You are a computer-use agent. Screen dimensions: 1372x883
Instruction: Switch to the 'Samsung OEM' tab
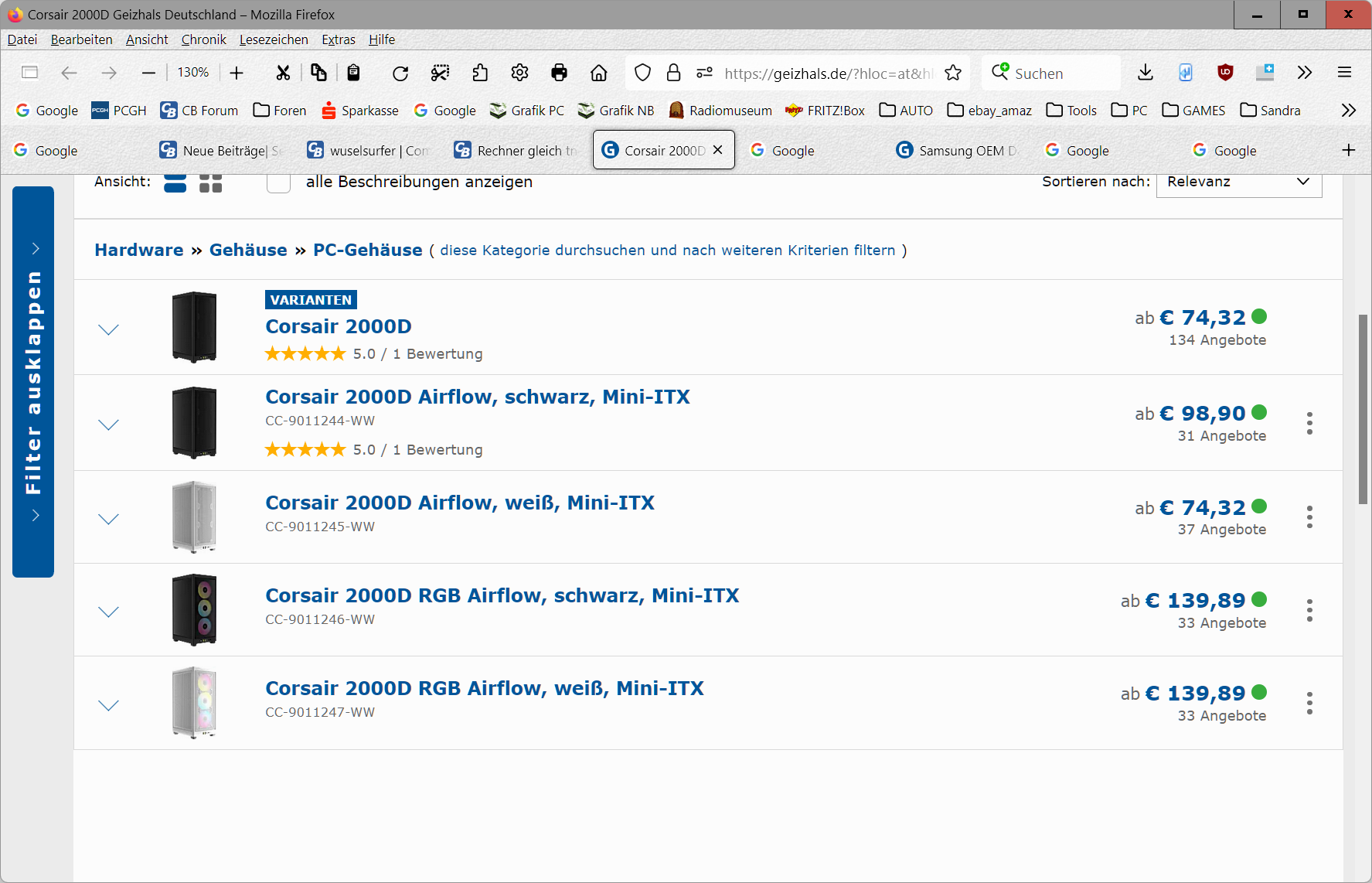pos(958,151)
